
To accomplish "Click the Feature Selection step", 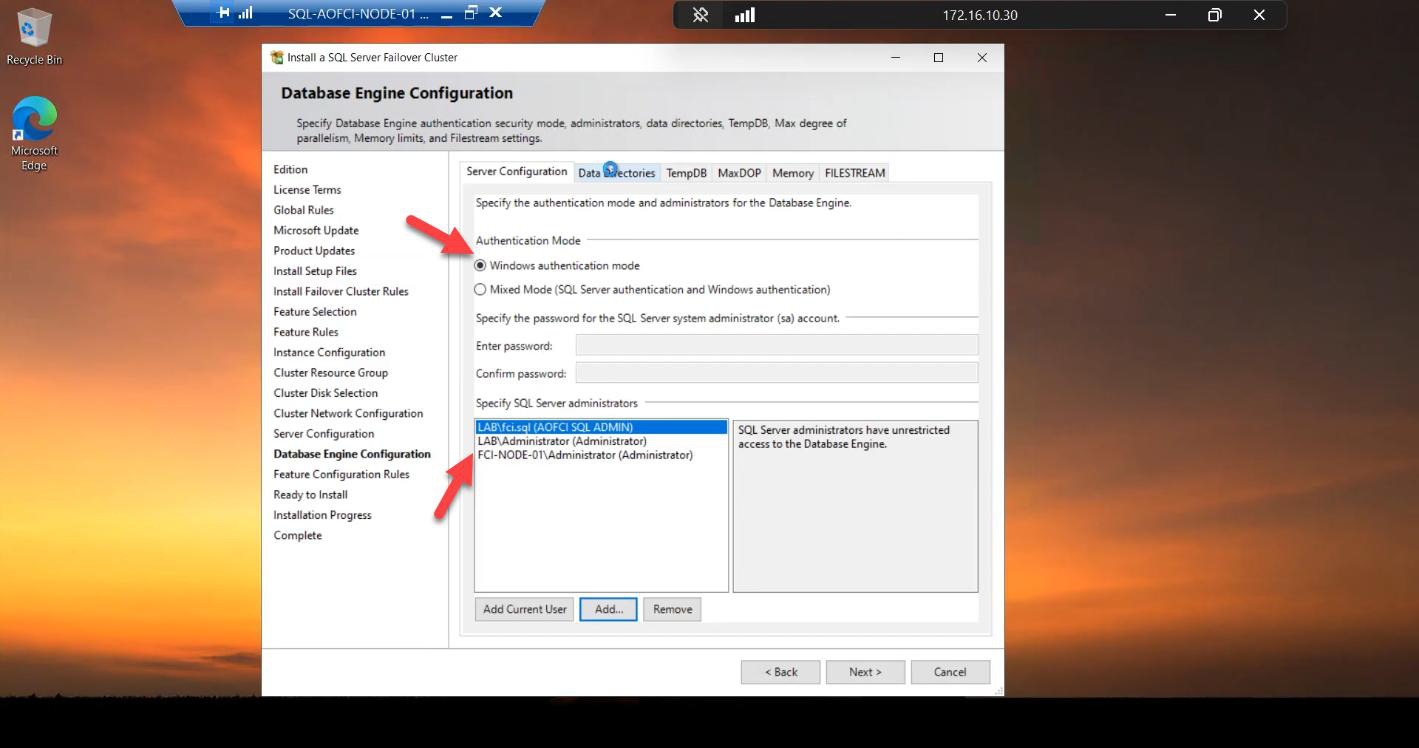I will click(x=315, y=312).
